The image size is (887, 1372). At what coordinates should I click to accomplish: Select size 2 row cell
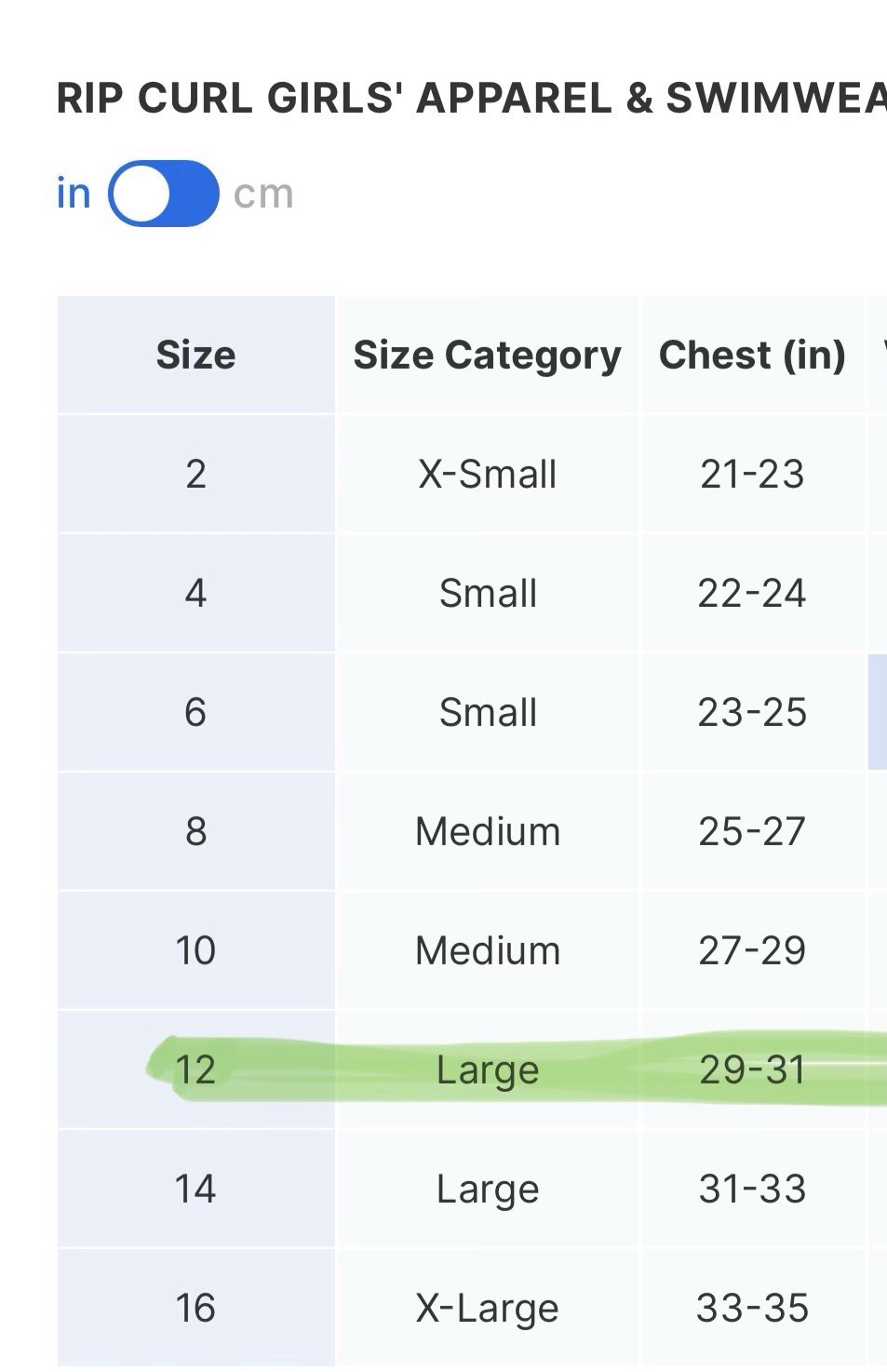click(x=195, y=474)
